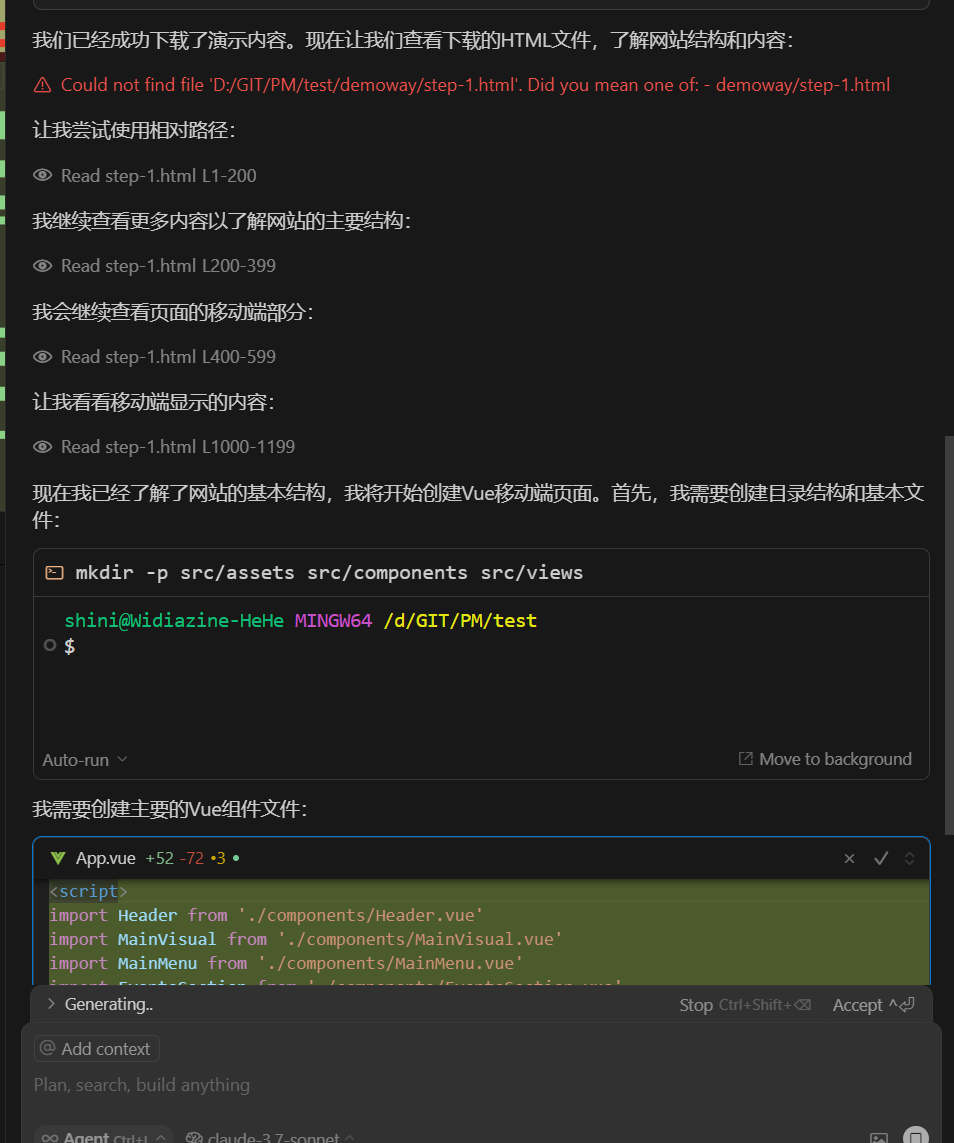
Task: Click the warning icon on the file error
Action: (42, 85)
